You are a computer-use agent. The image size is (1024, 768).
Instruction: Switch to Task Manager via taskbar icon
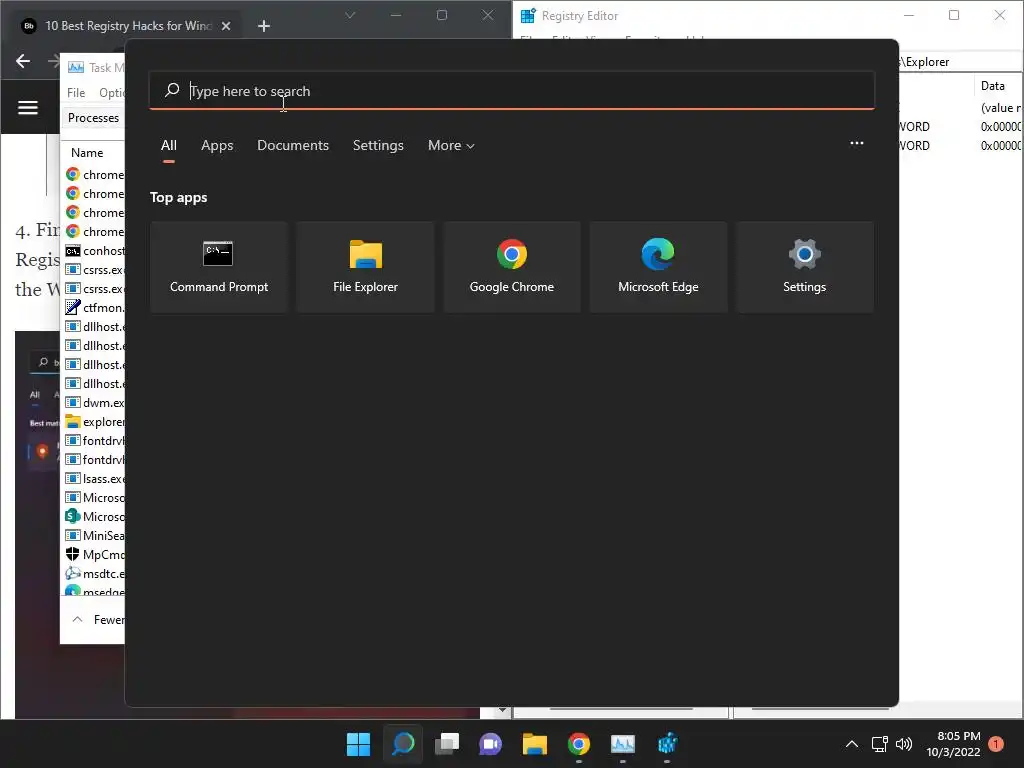pos(622,744)
